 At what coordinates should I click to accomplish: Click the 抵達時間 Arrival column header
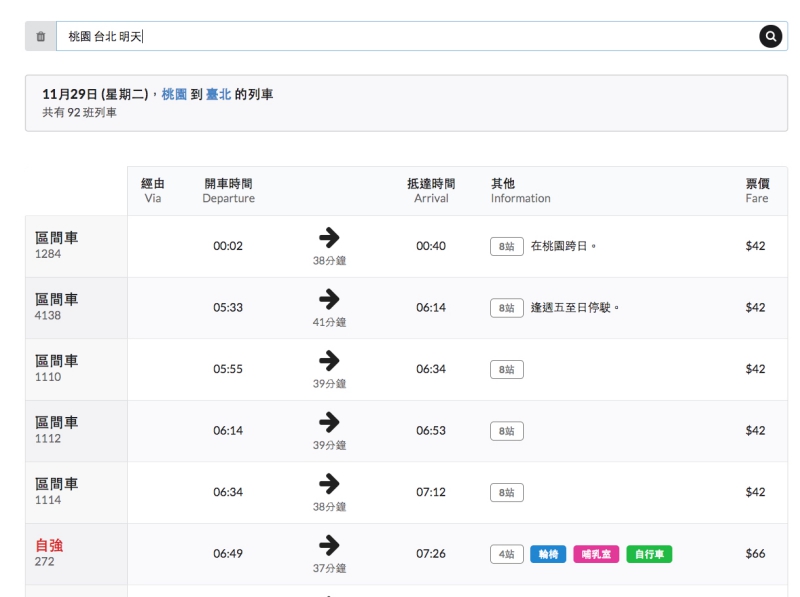click(431, 190)
